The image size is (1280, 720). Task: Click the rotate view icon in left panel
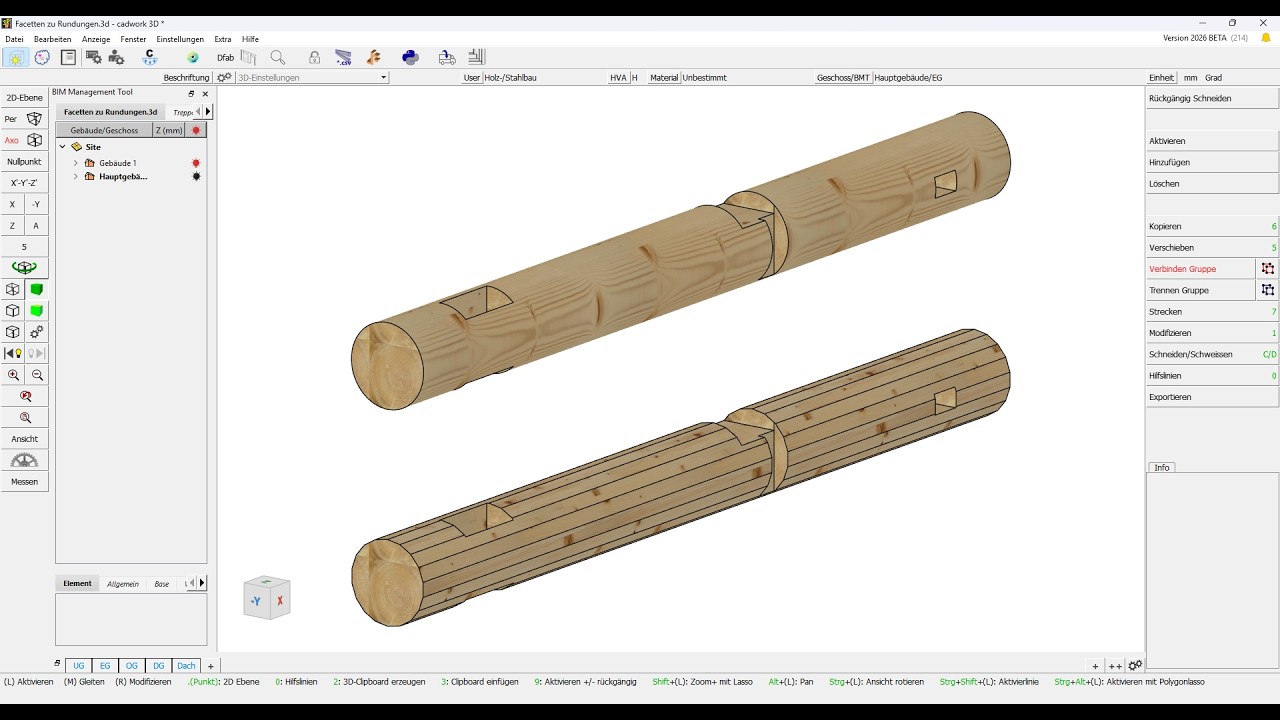25,268
